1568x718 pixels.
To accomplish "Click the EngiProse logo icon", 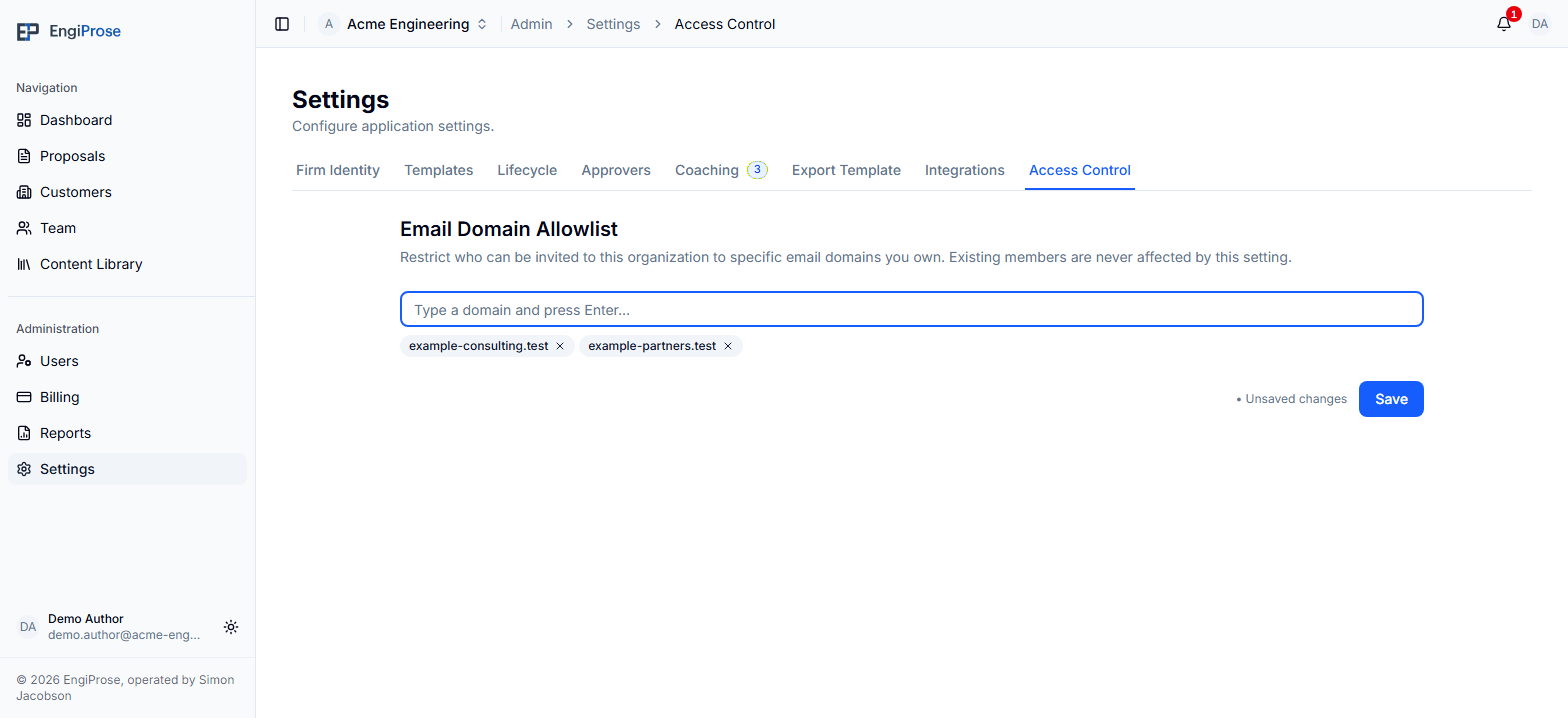I will pos(28,32).
